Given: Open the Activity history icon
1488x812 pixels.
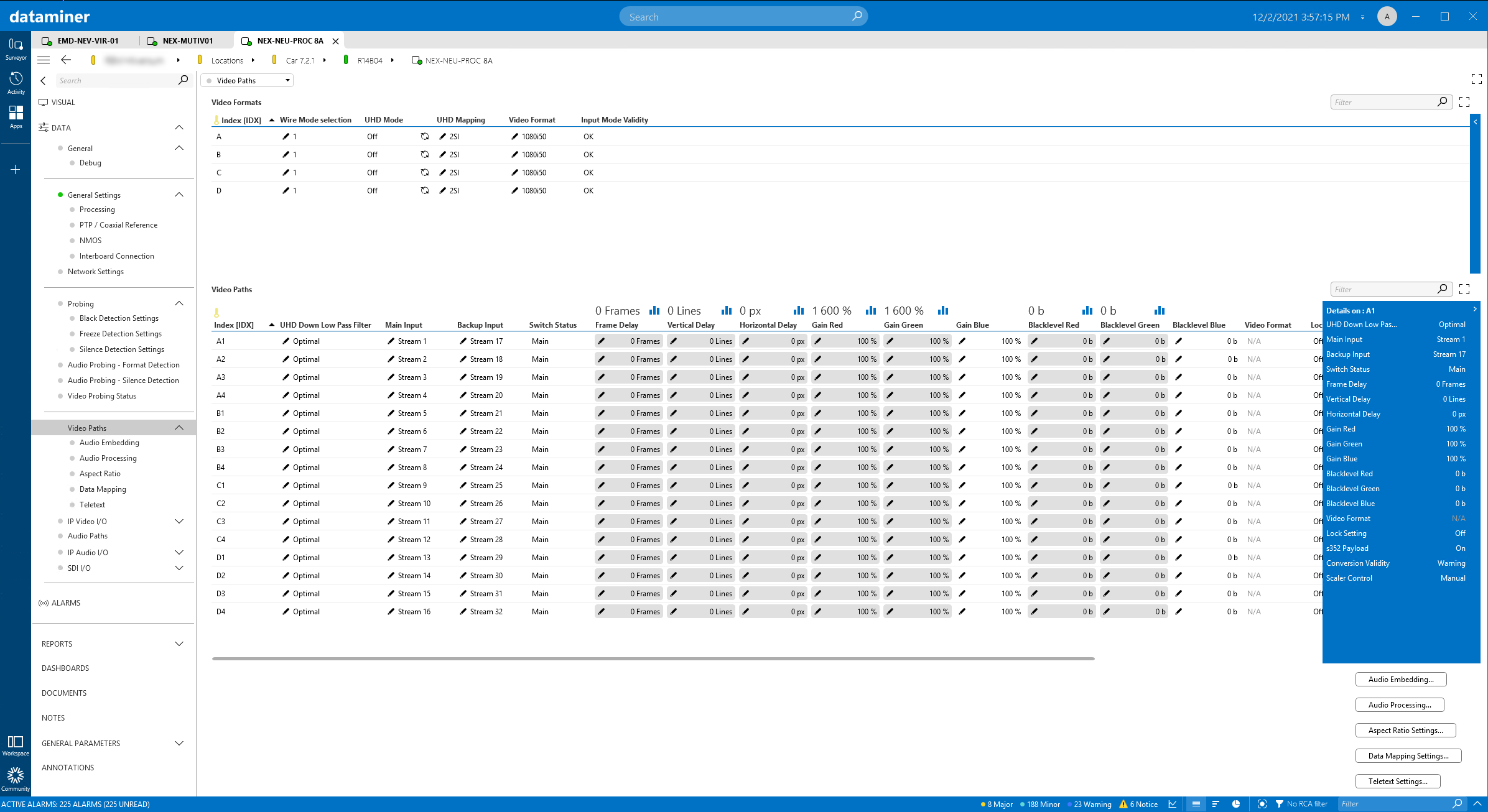Looking at the screenshot, I should (x=16, y=83).
